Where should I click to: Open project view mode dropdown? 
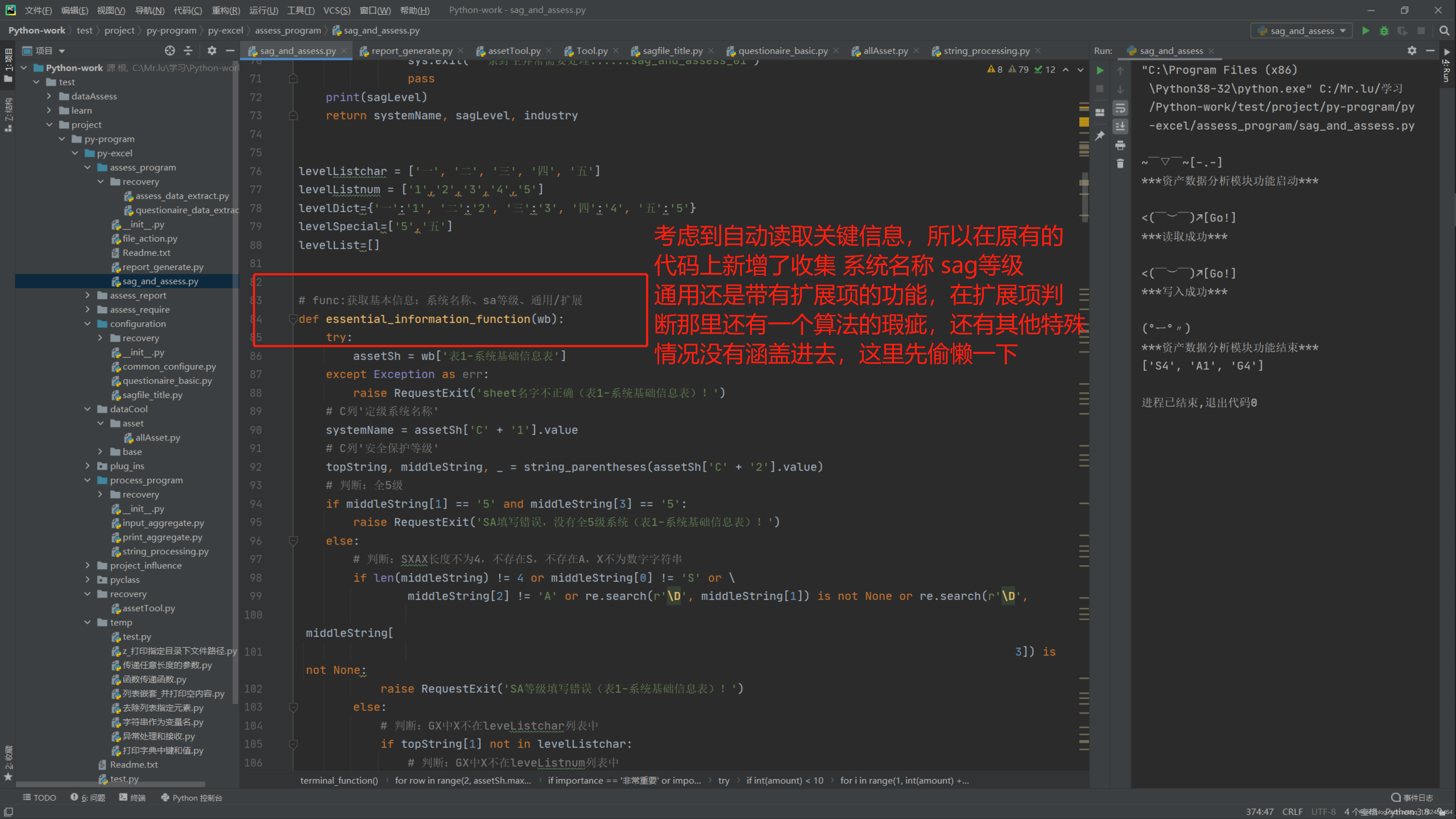click(x=44, y=51)
